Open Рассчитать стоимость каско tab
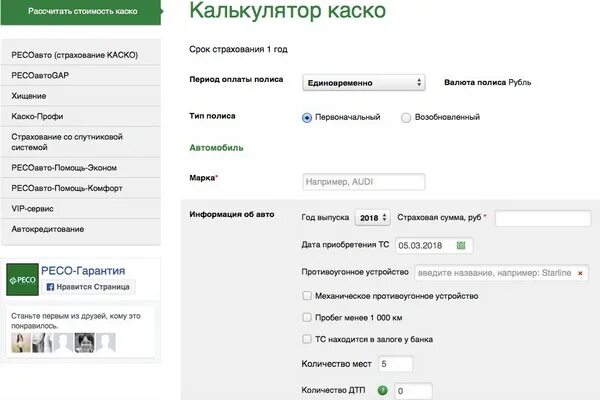The height and width of the screenshot is (400, 600). pos(81,11)
